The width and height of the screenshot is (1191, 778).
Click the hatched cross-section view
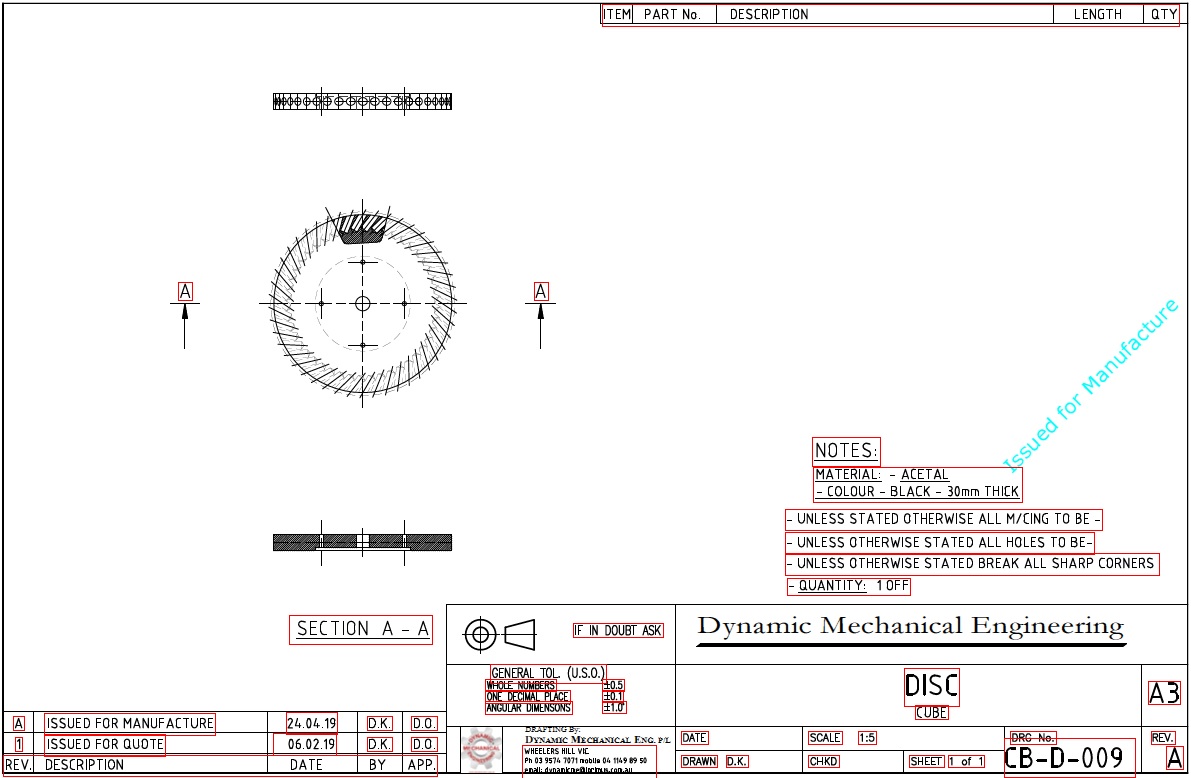363,542
